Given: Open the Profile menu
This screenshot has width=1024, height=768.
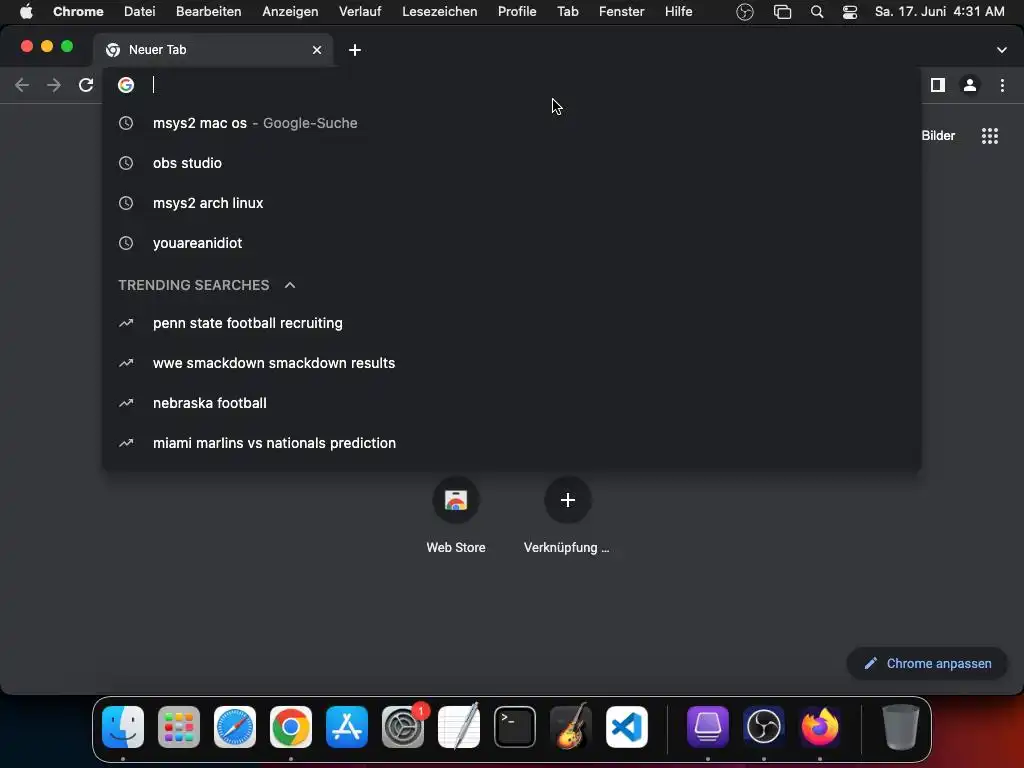Looking at the screenshot, I should 517,11.
